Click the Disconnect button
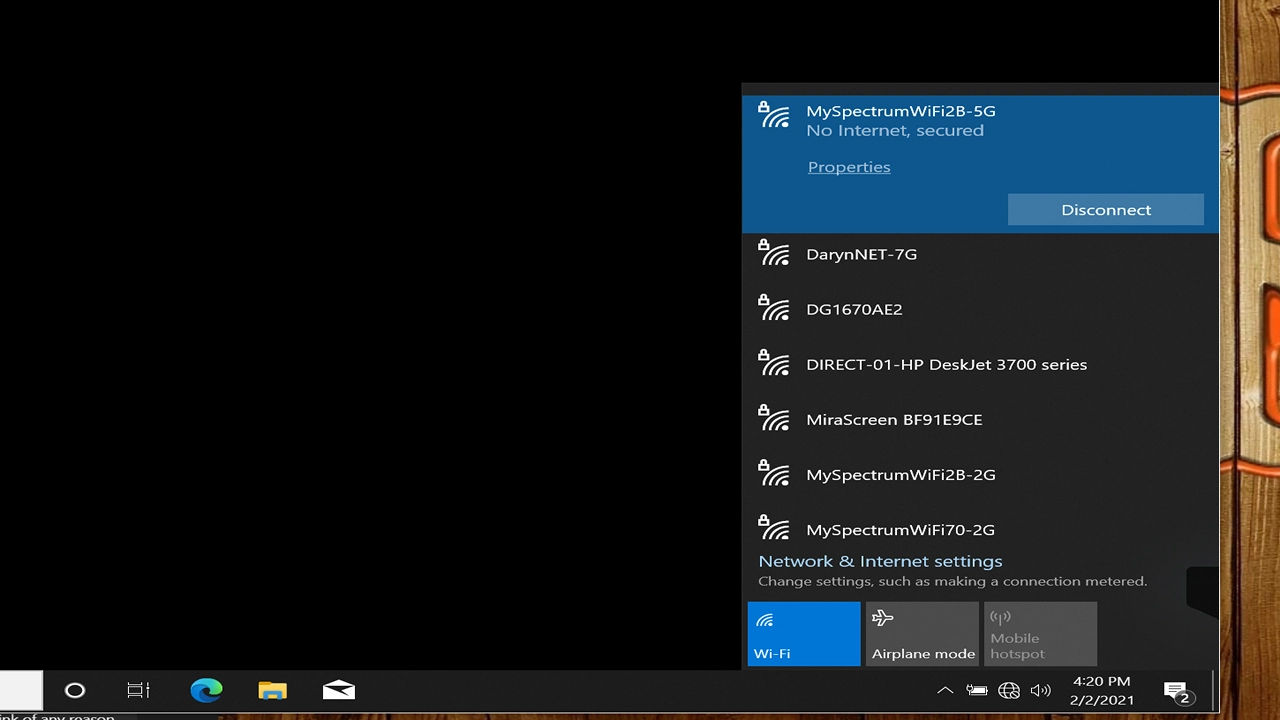 (x=1105, y=210)
